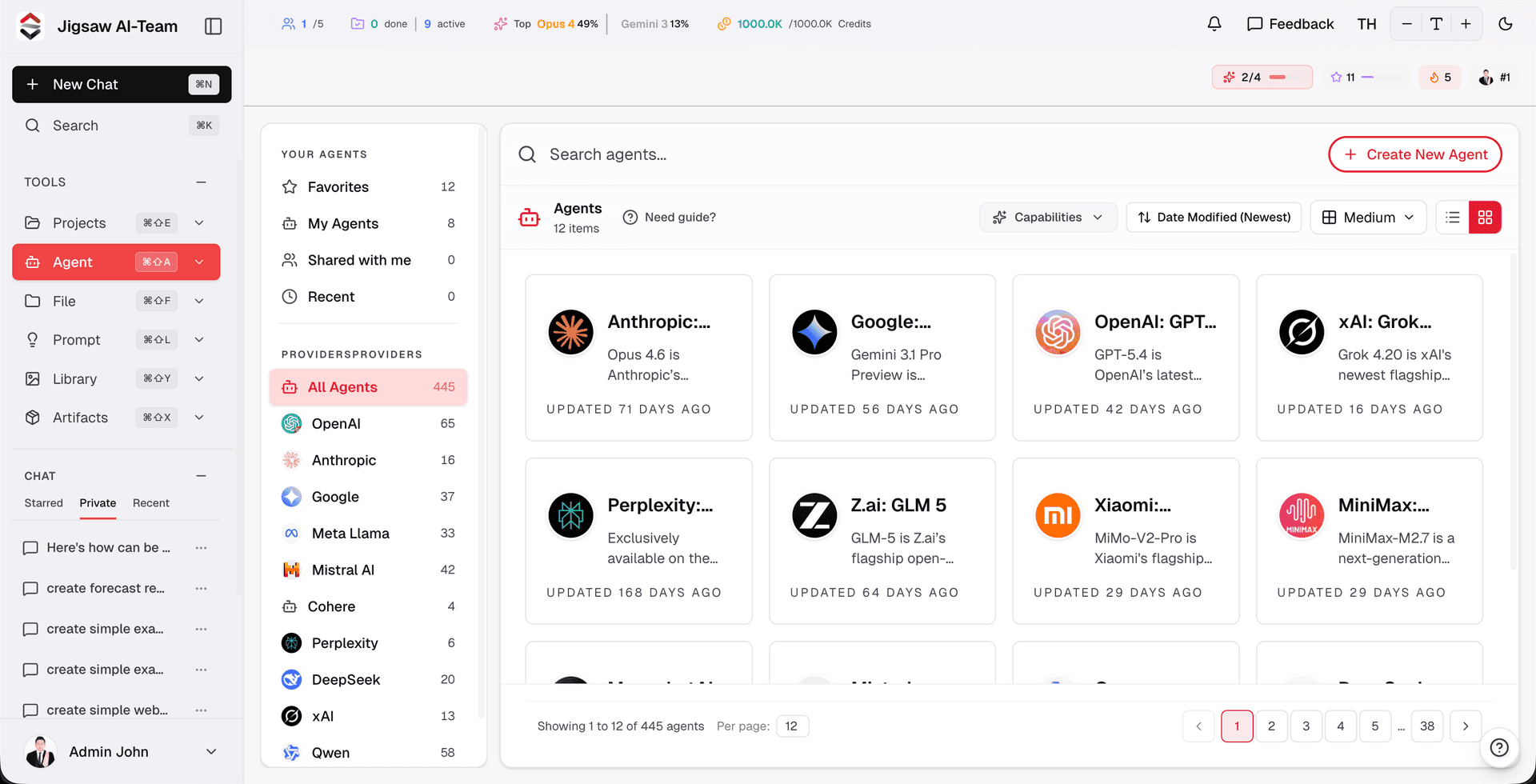Open Date Modified sort selector

pyautogui.click(x=1214, y=218)
